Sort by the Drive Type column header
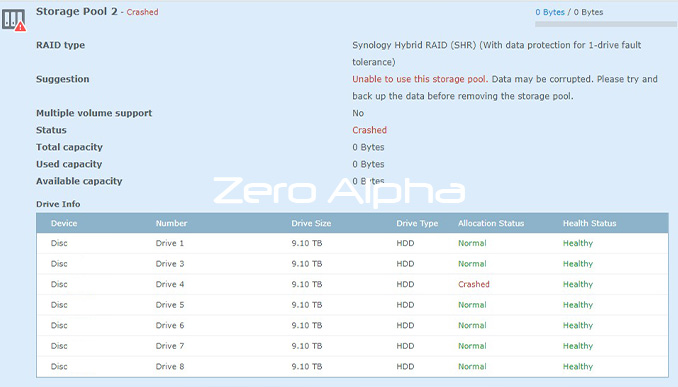This screenshot has height=387, width=678. tap(417, 224)
